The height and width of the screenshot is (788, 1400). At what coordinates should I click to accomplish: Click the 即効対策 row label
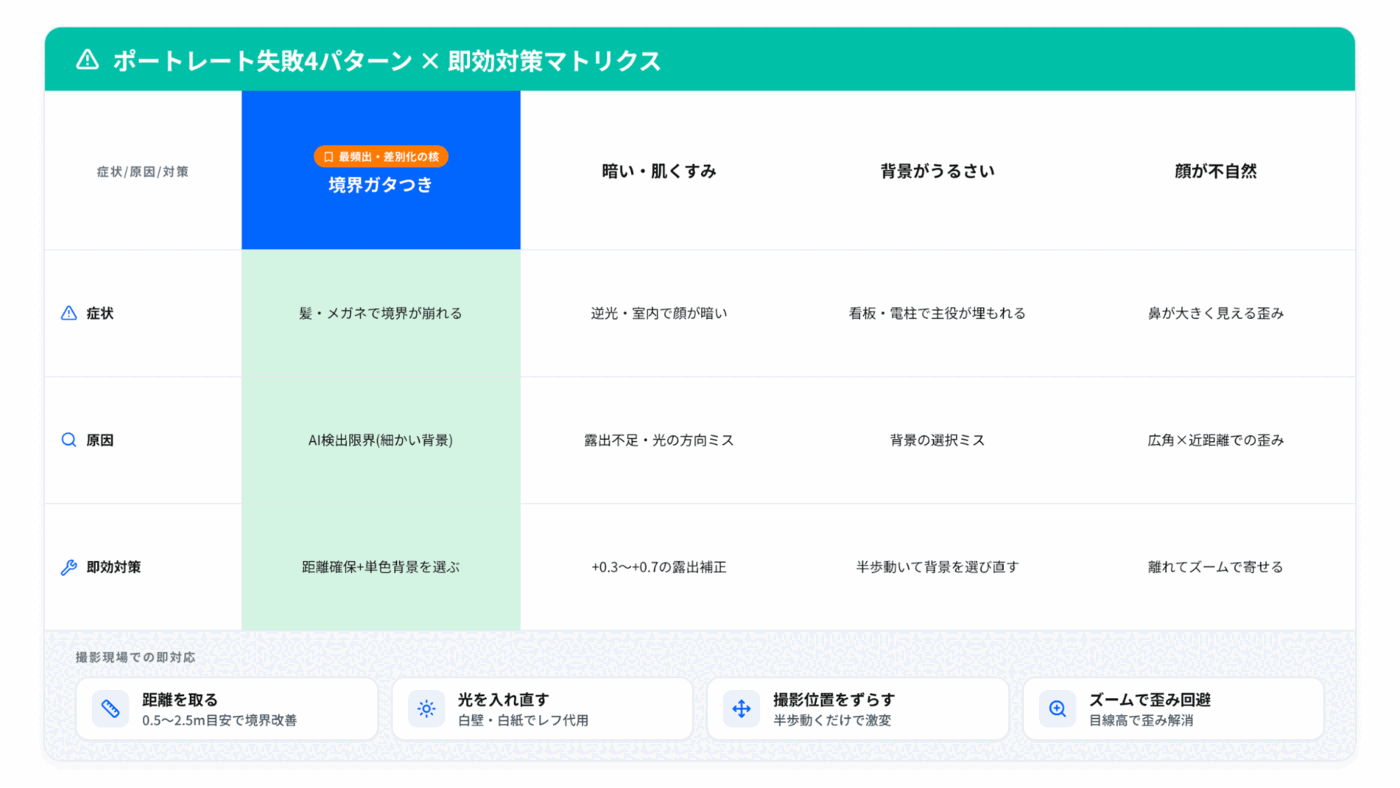click(114, 567)
